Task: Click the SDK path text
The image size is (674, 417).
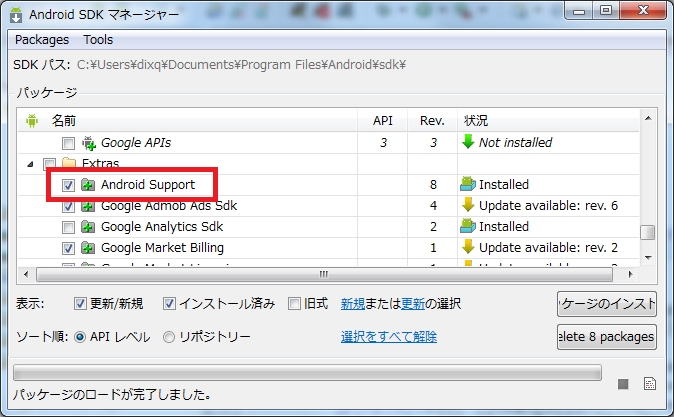Action: pyautogui.click(x=241, y=65)
